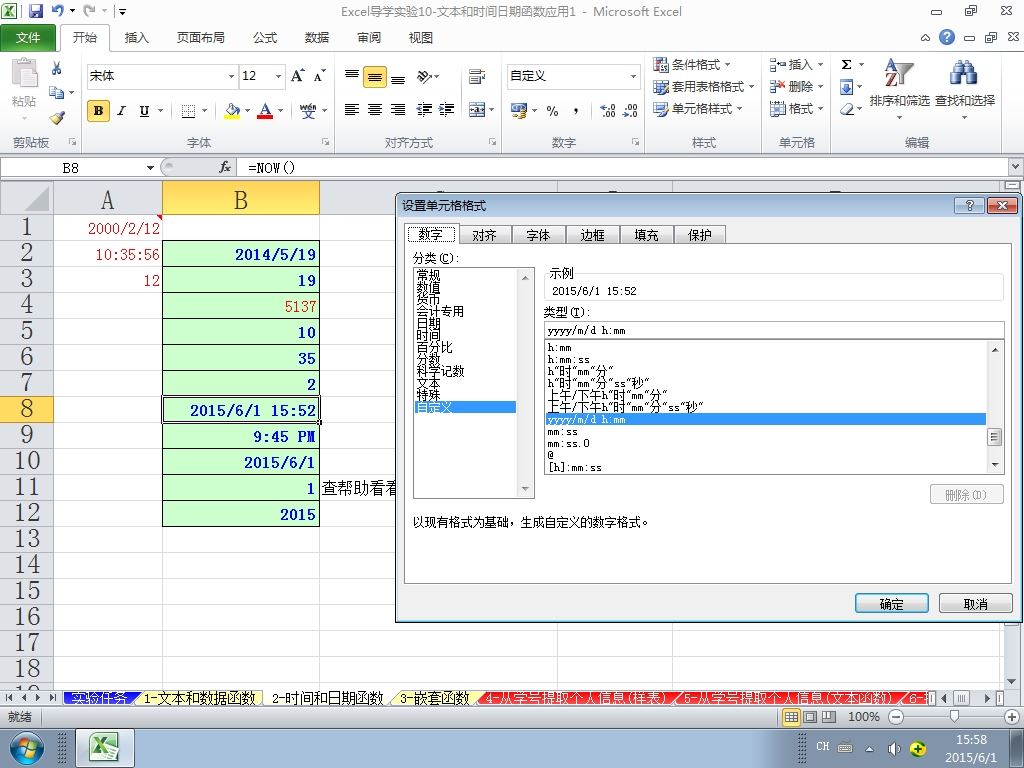The width and height of the screenshot is (1024, 768).
Task: Toggle bold formatting
Action: (99, 111)
